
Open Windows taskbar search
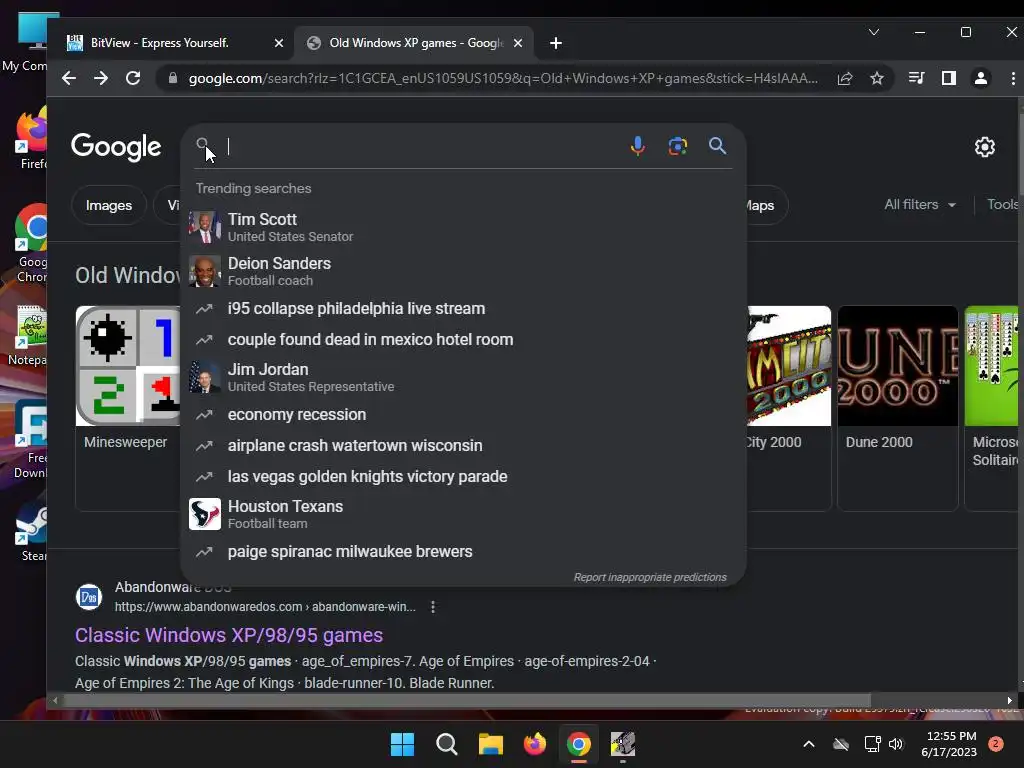pos(447,744)
